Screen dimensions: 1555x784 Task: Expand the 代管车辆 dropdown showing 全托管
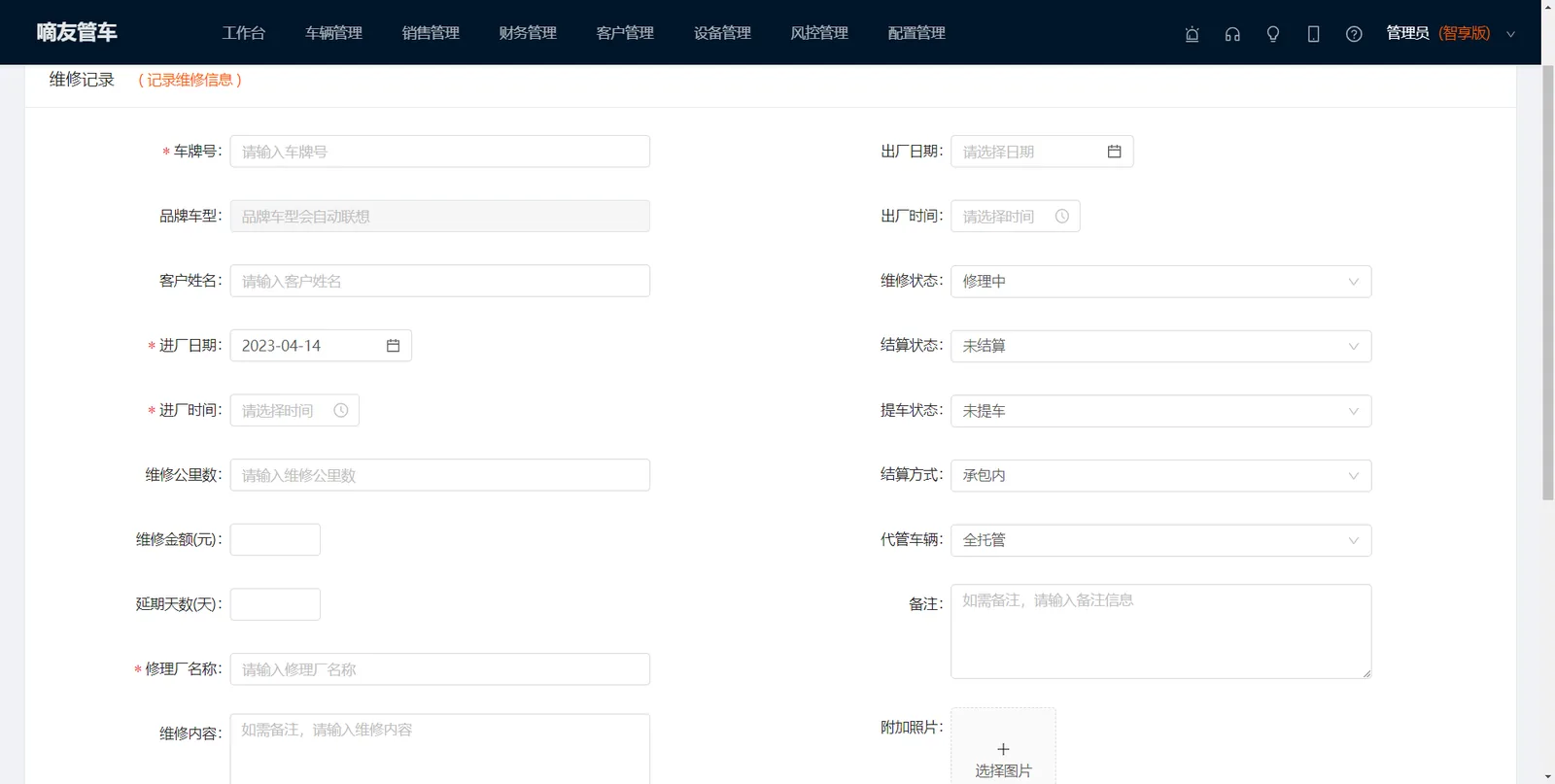point(1161,540)
